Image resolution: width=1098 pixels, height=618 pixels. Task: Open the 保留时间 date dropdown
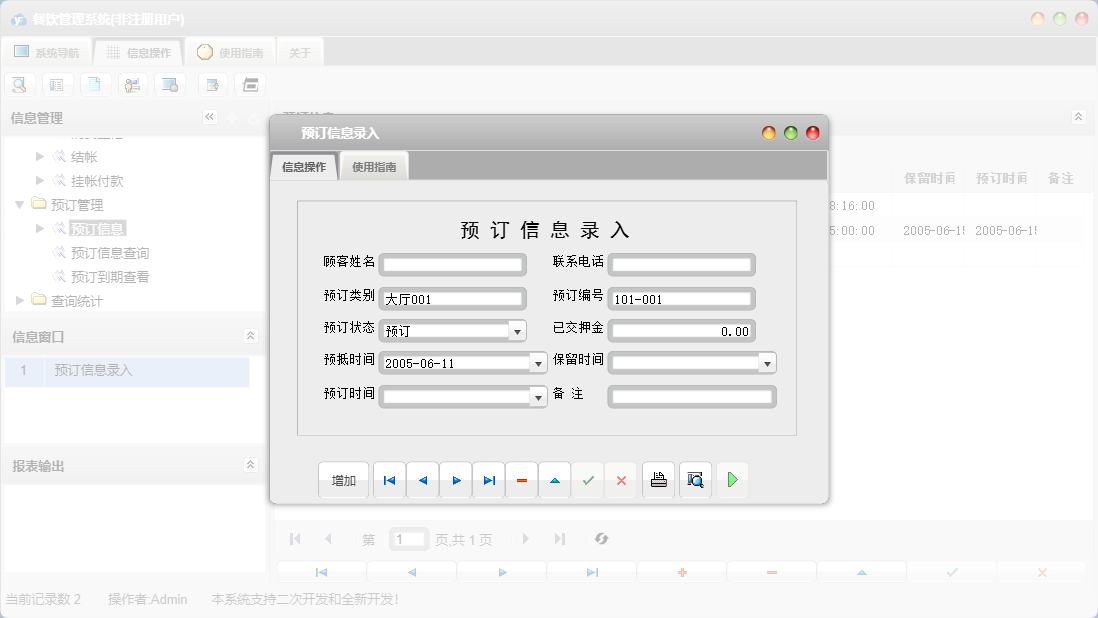(768, 362)
